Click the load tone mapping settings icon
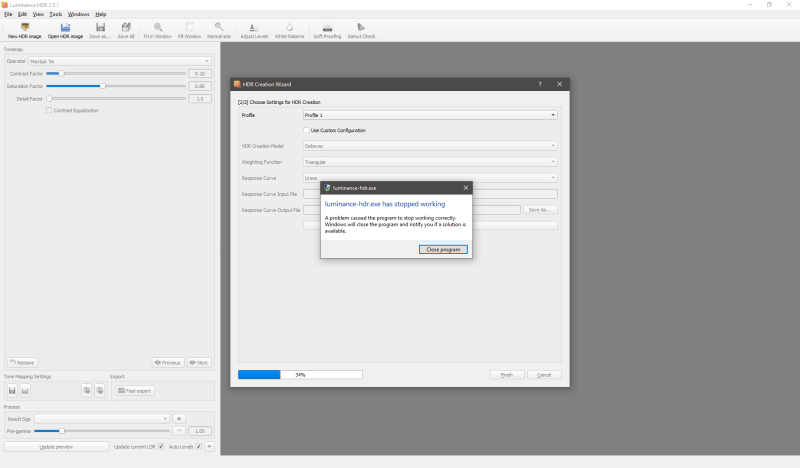 [x=25, y=390]
